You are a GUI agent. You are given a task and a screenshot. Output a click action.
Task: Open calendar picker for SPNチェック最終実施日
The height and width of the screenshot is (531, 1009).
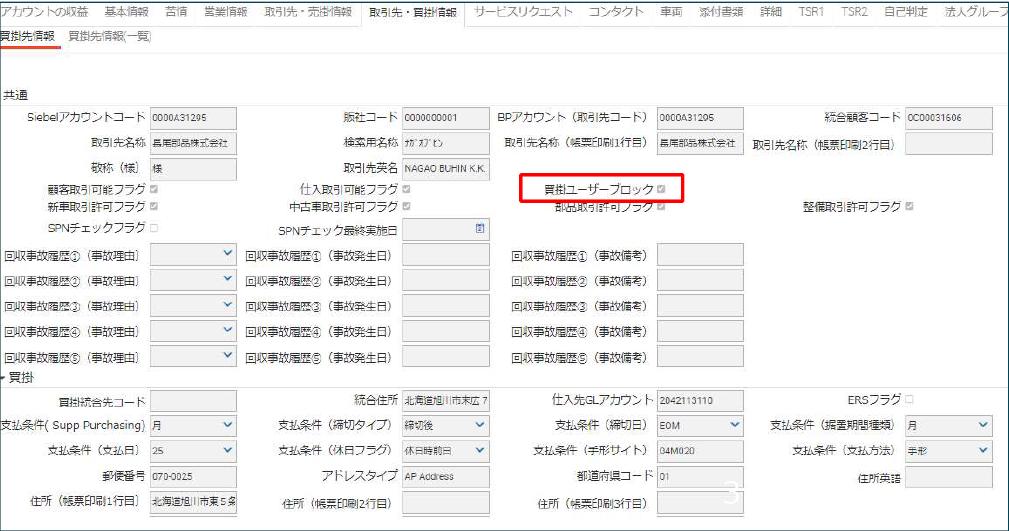click(x=480, y=229)
